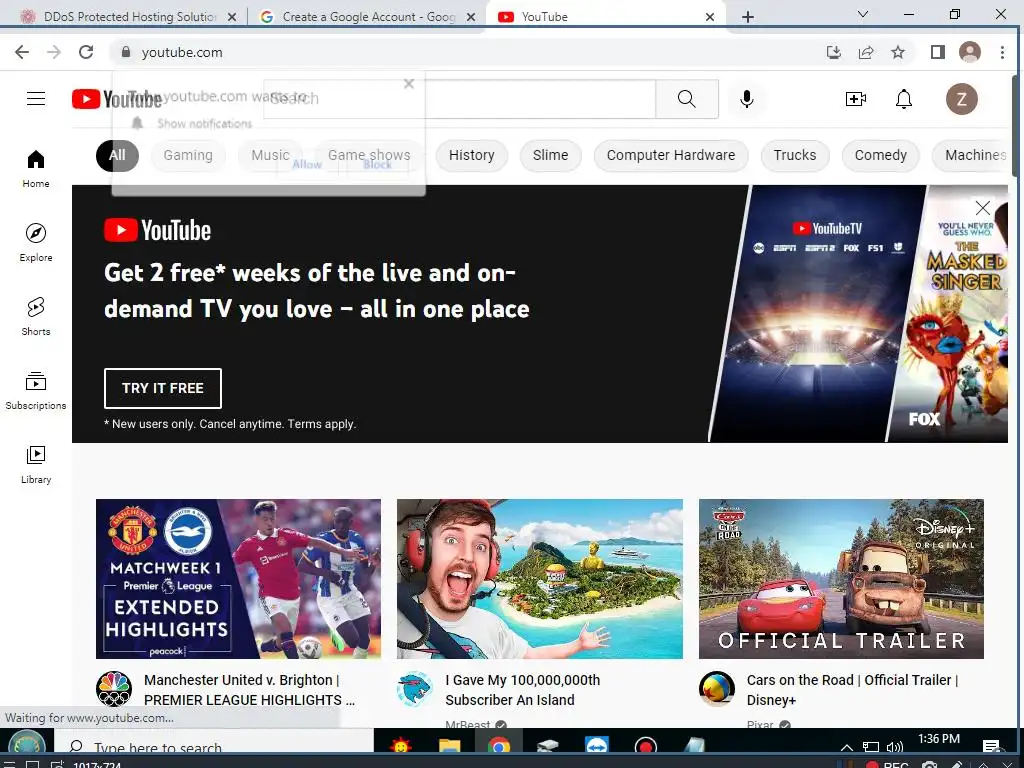
Task: Click the MrBeast island video thumbnail
Action: pyautogui.click(x=540, y=579)
